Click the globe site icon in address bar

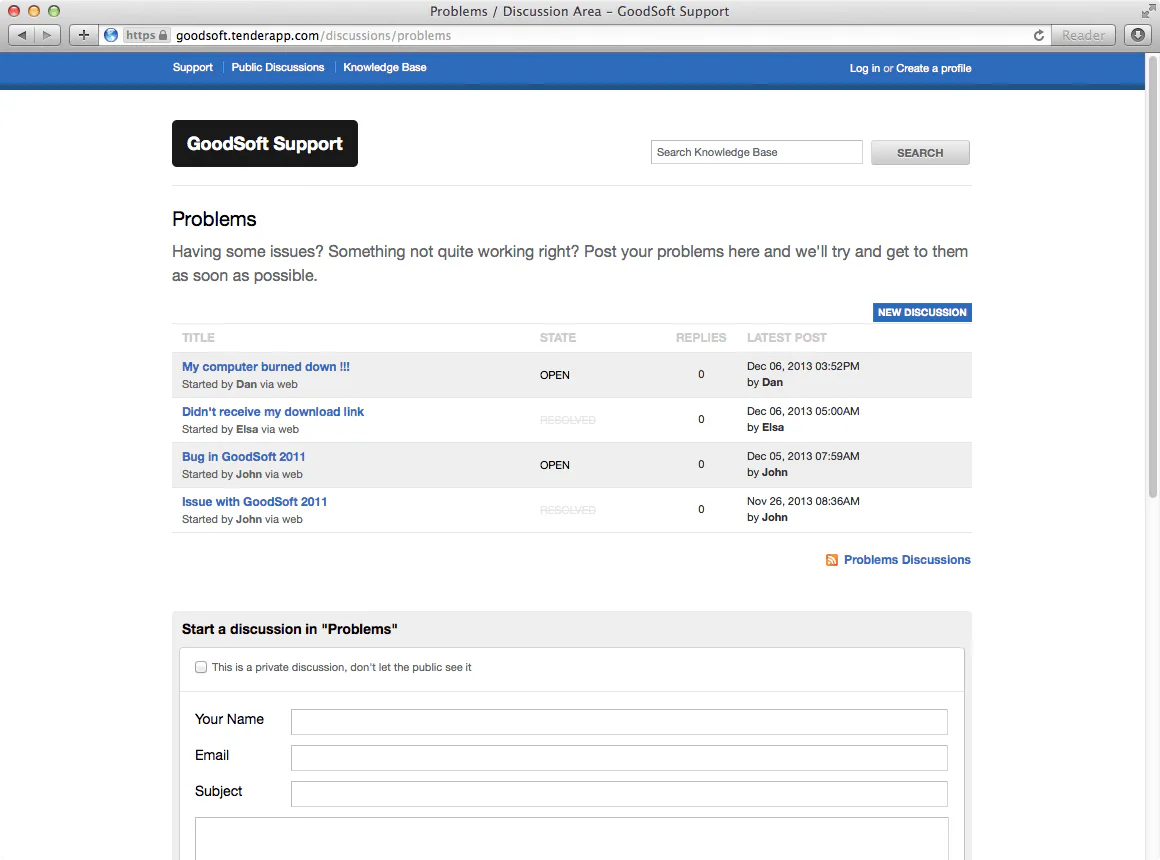click(111, 35)
